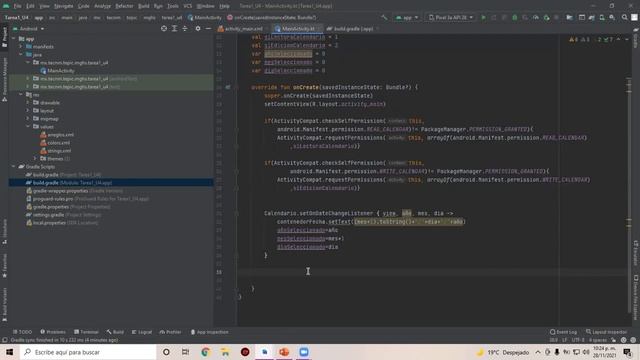Click the Windows Start button
This screenshot has width=640, height=360.
click(x=9, y=352)
